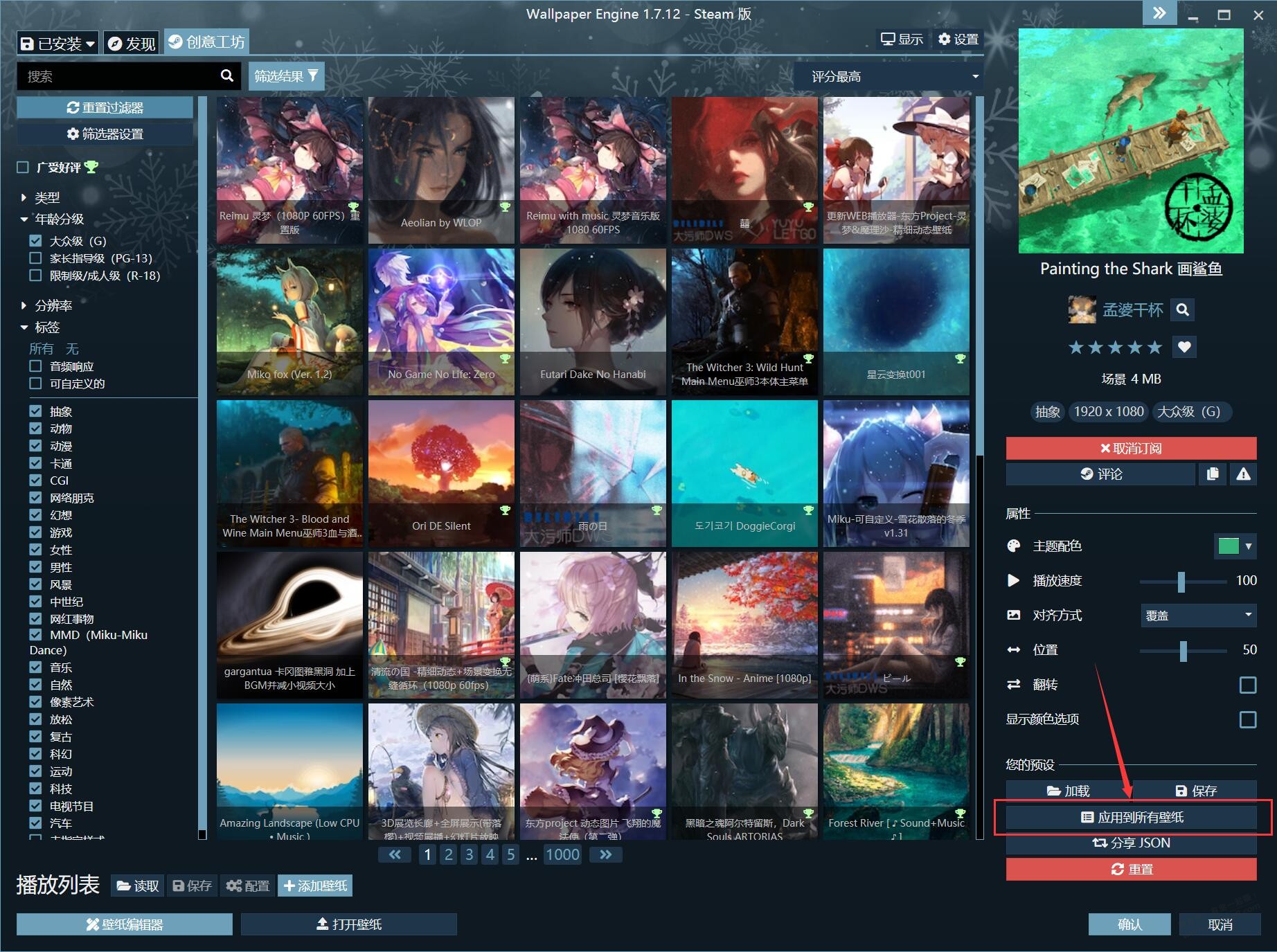
Task: Click 筛选结果 filter button
Action: (286, 75)
